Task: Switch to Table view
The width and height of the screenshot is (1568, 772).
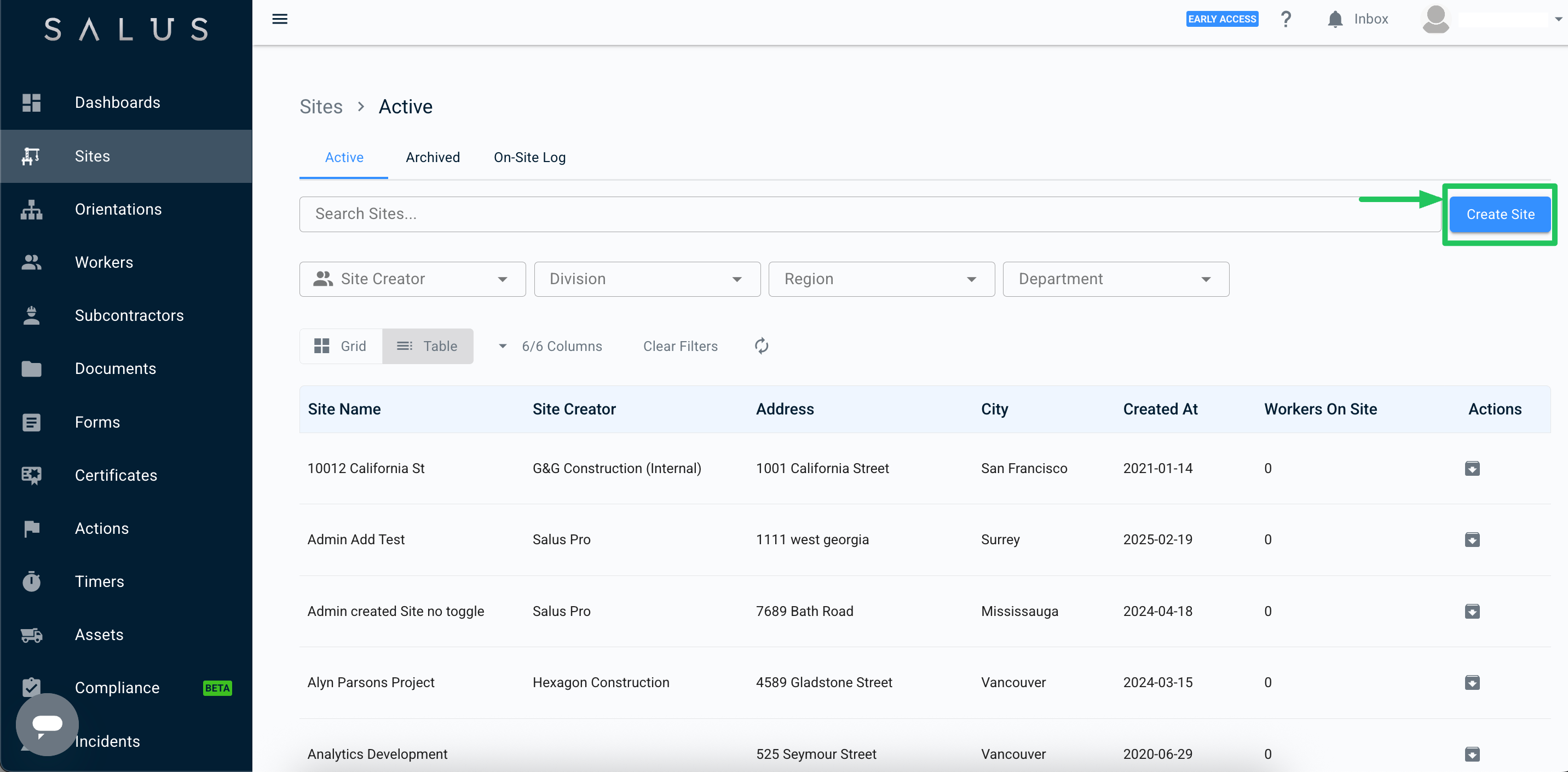Action: point(427,346)
